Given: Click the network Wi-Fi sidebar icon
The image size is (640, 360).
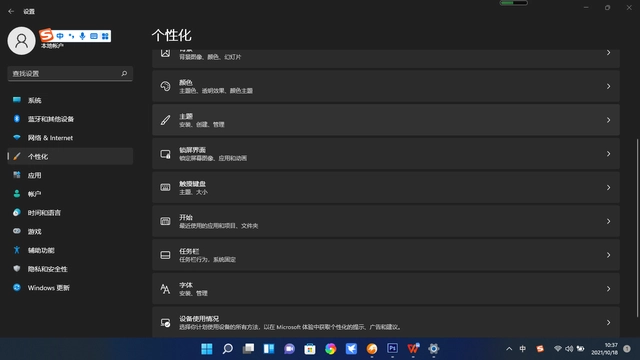Looking at the screenshot, I should (x=17, y=137).
